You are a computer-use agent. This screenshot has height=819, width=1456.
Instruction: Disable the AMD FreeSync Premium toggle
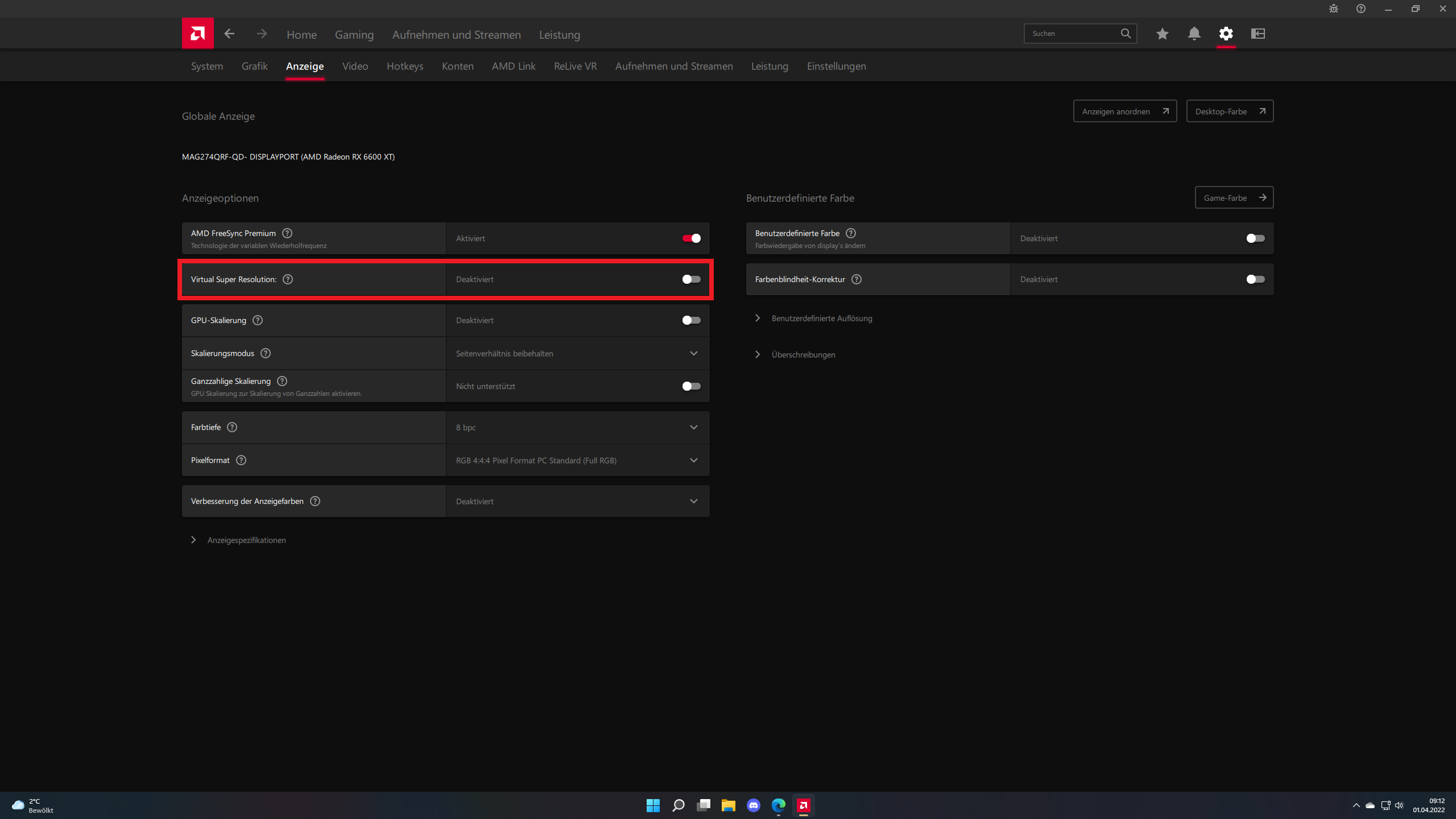tap(691, 238)
